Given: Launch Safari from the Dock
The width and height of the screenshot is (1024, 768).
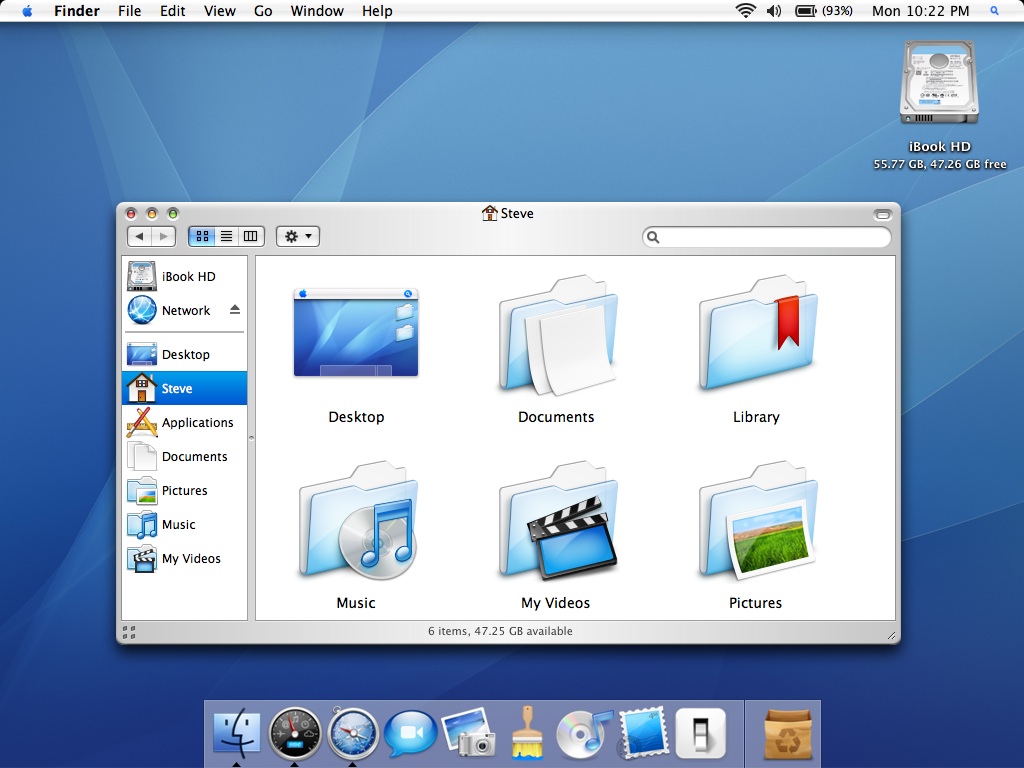Looking at the screenshot, I should coord(353,735).
